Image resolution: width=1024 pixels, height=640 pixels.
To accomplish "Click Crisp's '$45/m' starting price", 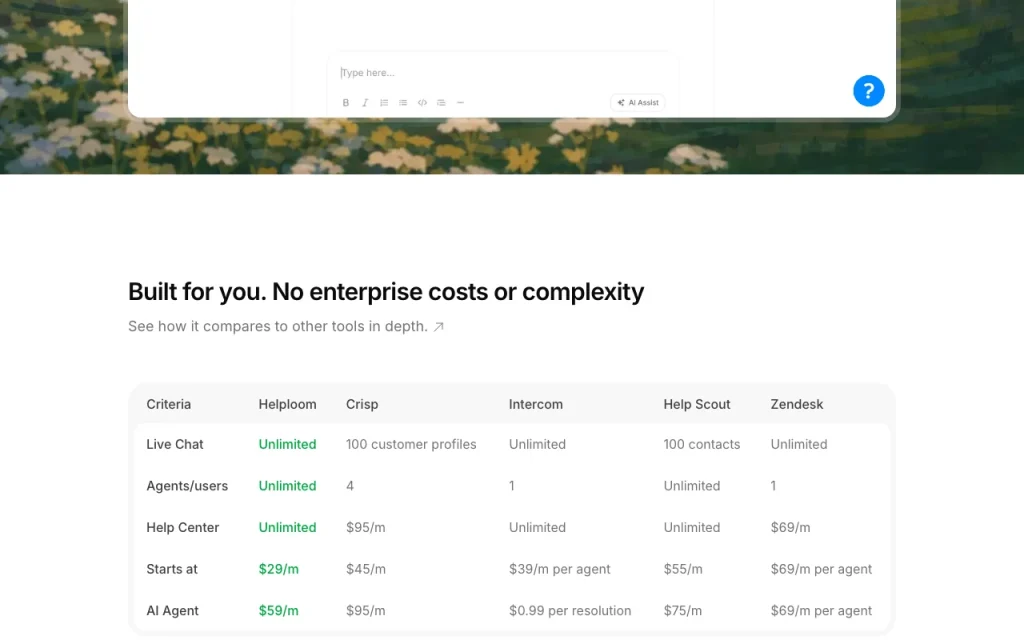I will tap(366, 569).
